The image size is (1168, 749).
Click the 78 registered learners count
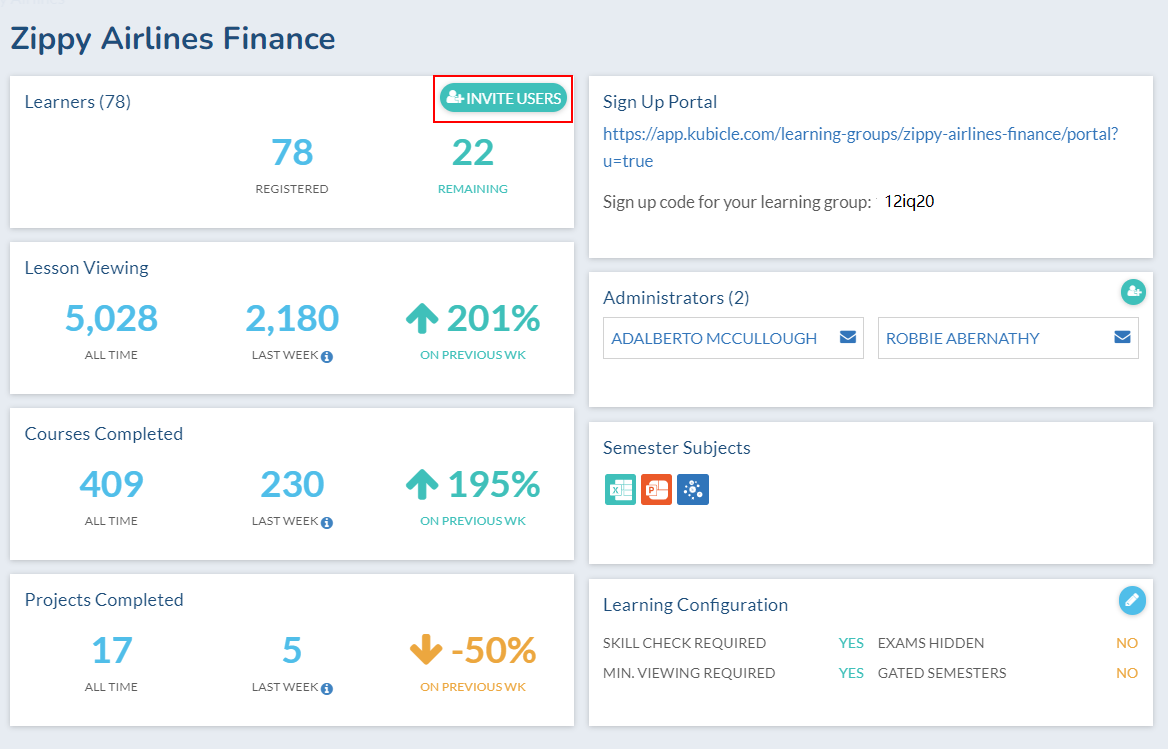click(x=292, y=153)
